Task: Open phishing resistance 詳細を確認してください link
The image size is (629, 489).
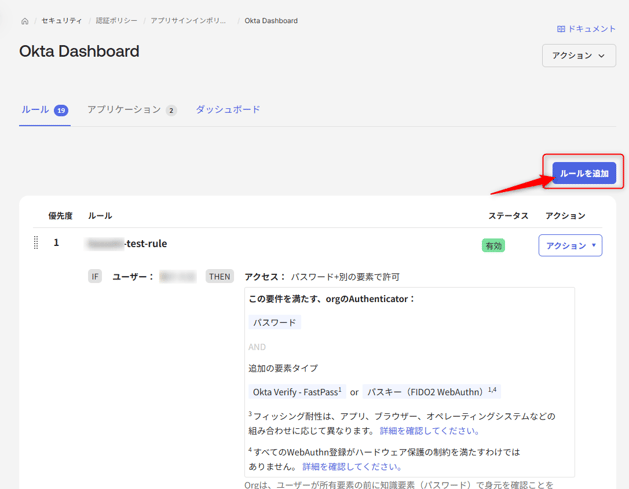Action: click(430, 431)
